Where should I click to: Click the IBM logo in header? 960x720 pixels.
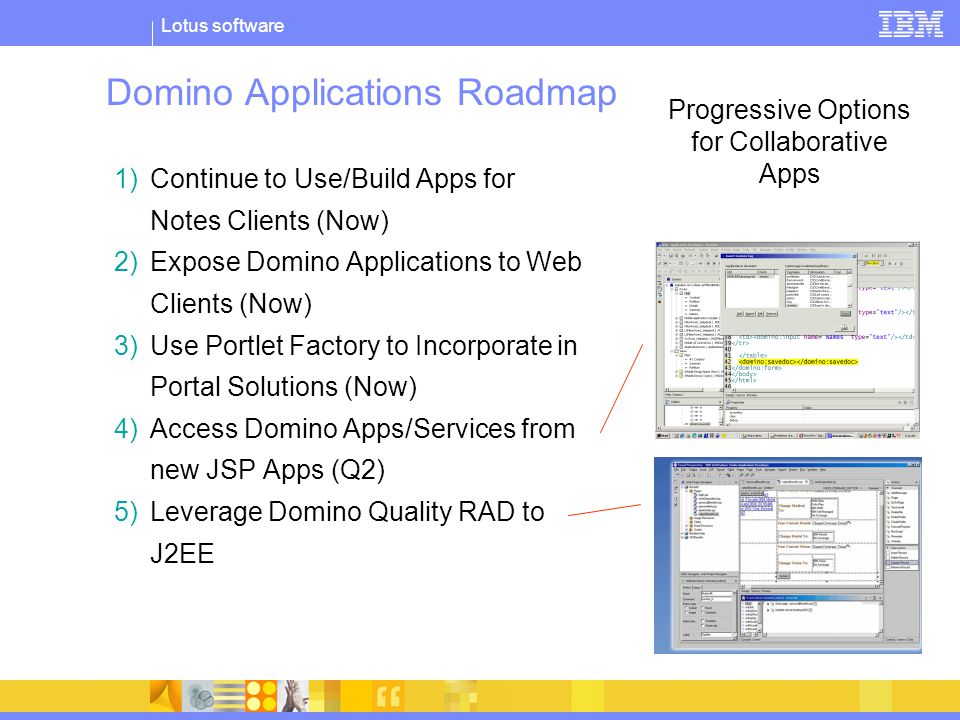pyautogui.click(x=910, y=24)
